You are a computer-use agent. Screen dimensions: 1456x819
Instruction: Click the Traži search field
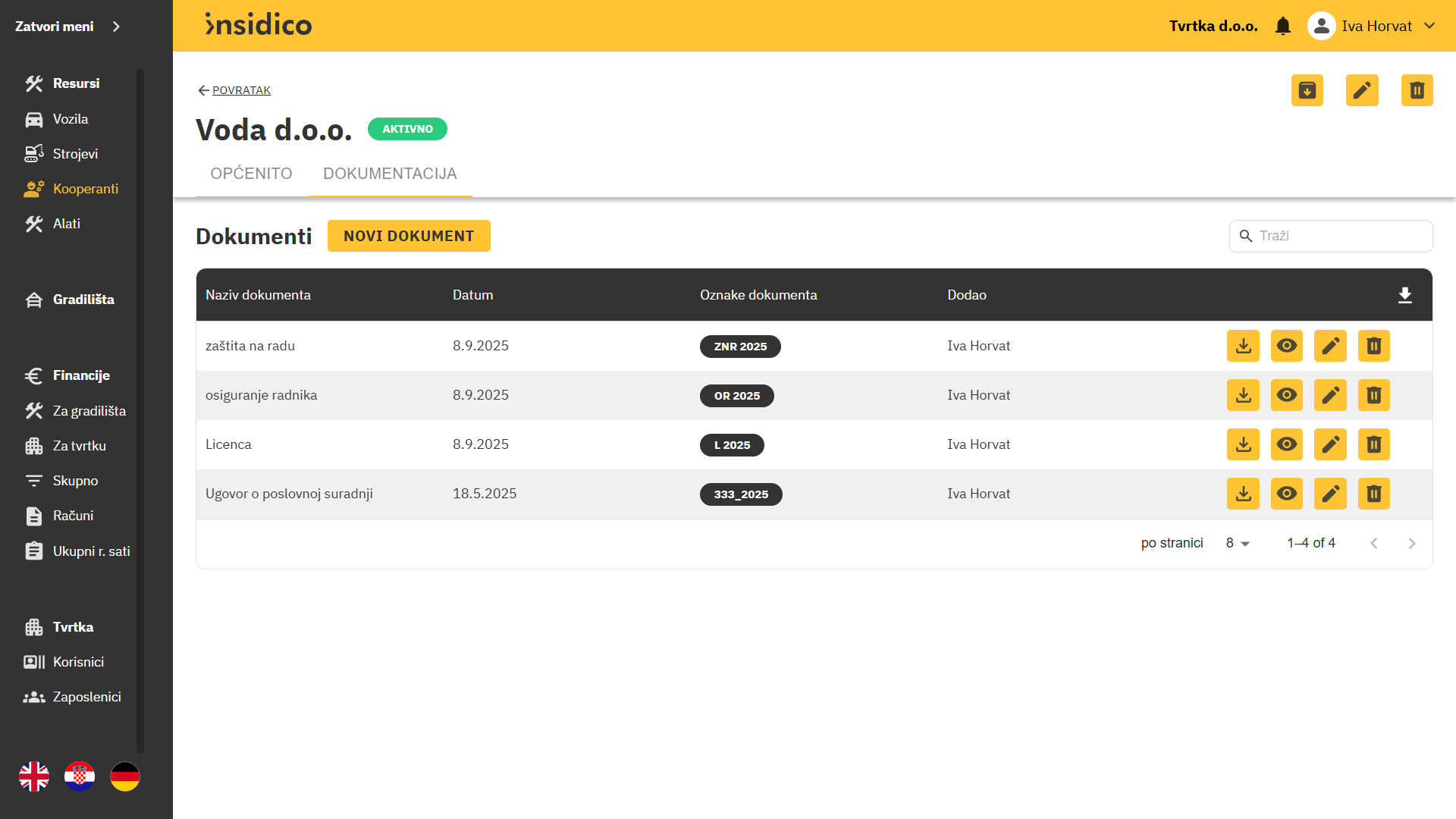point(1340,236)
